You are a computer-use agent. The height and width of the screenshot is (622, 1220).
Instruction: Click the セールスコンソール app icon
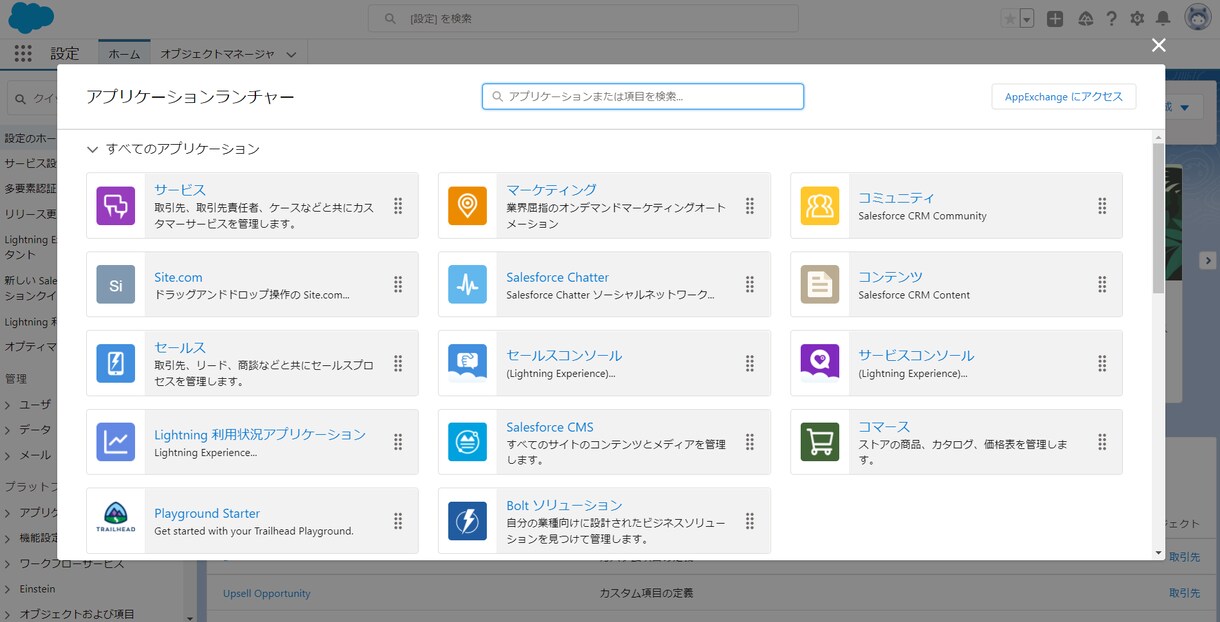tap(467, 363)
